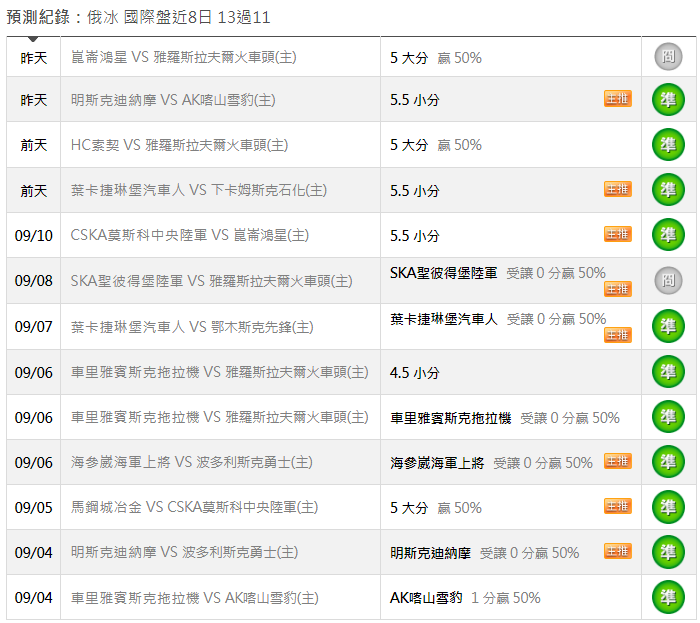This screenshot has height=623, width=700.
Task: Click 明斯克迪納摩 受讓 0 分贏 prediction
Action: (x=485, y=553)
